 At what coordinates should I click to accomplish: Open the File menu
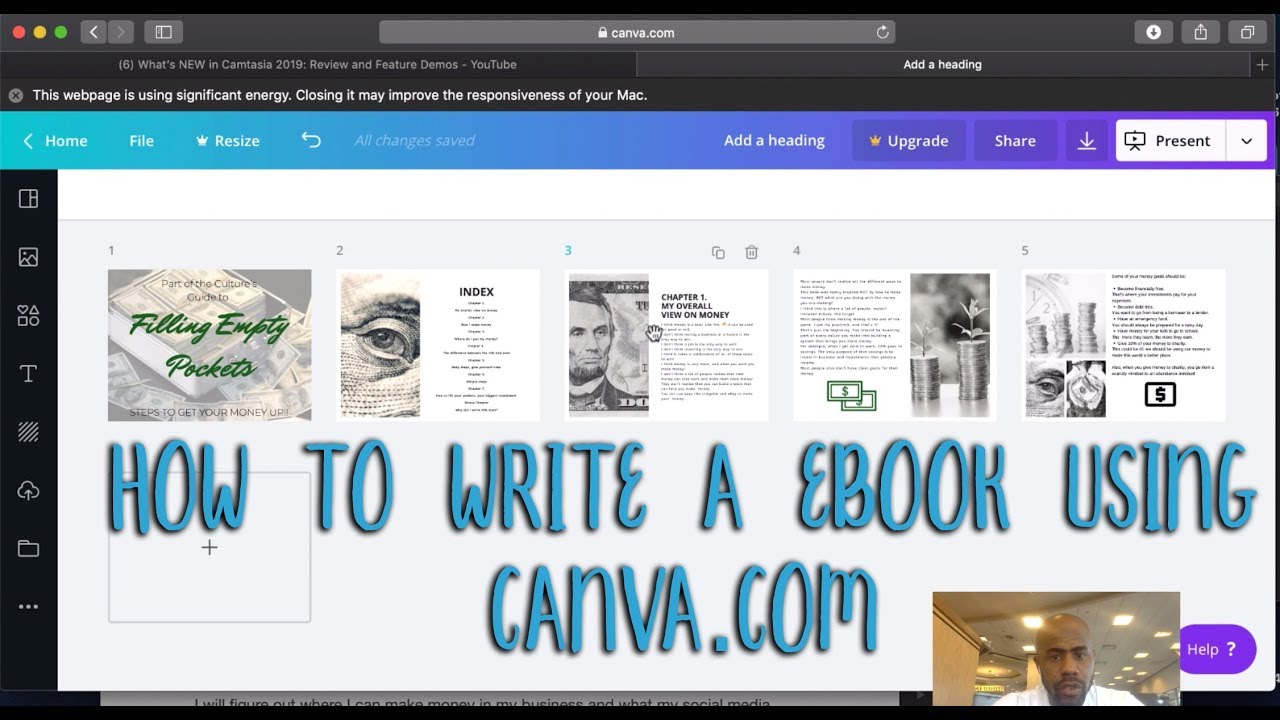click(x=142, y=141)
